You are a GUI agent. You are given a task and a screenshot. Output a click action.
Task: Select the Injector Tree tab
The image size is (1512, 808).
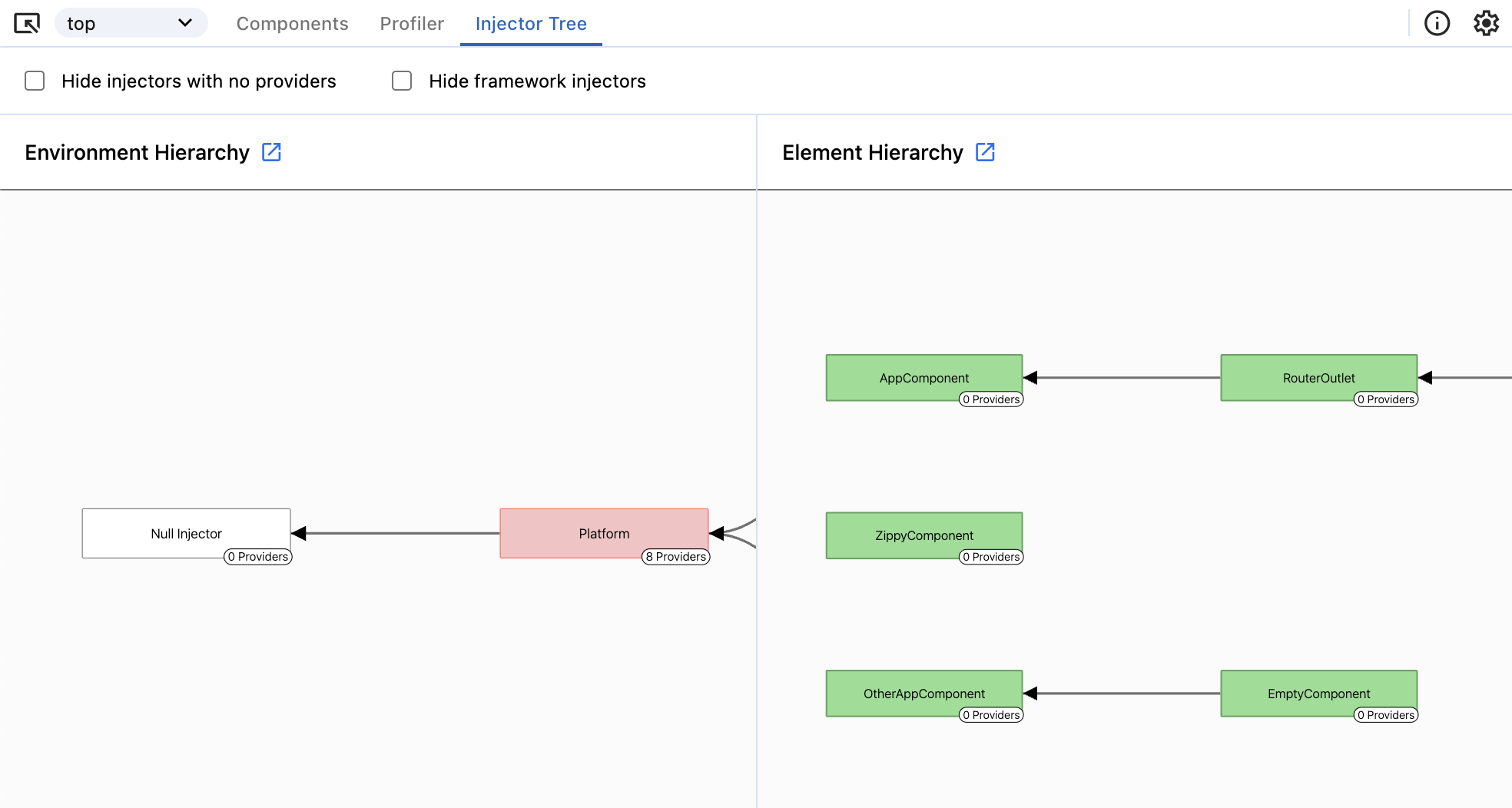click(x=531, y=24)
